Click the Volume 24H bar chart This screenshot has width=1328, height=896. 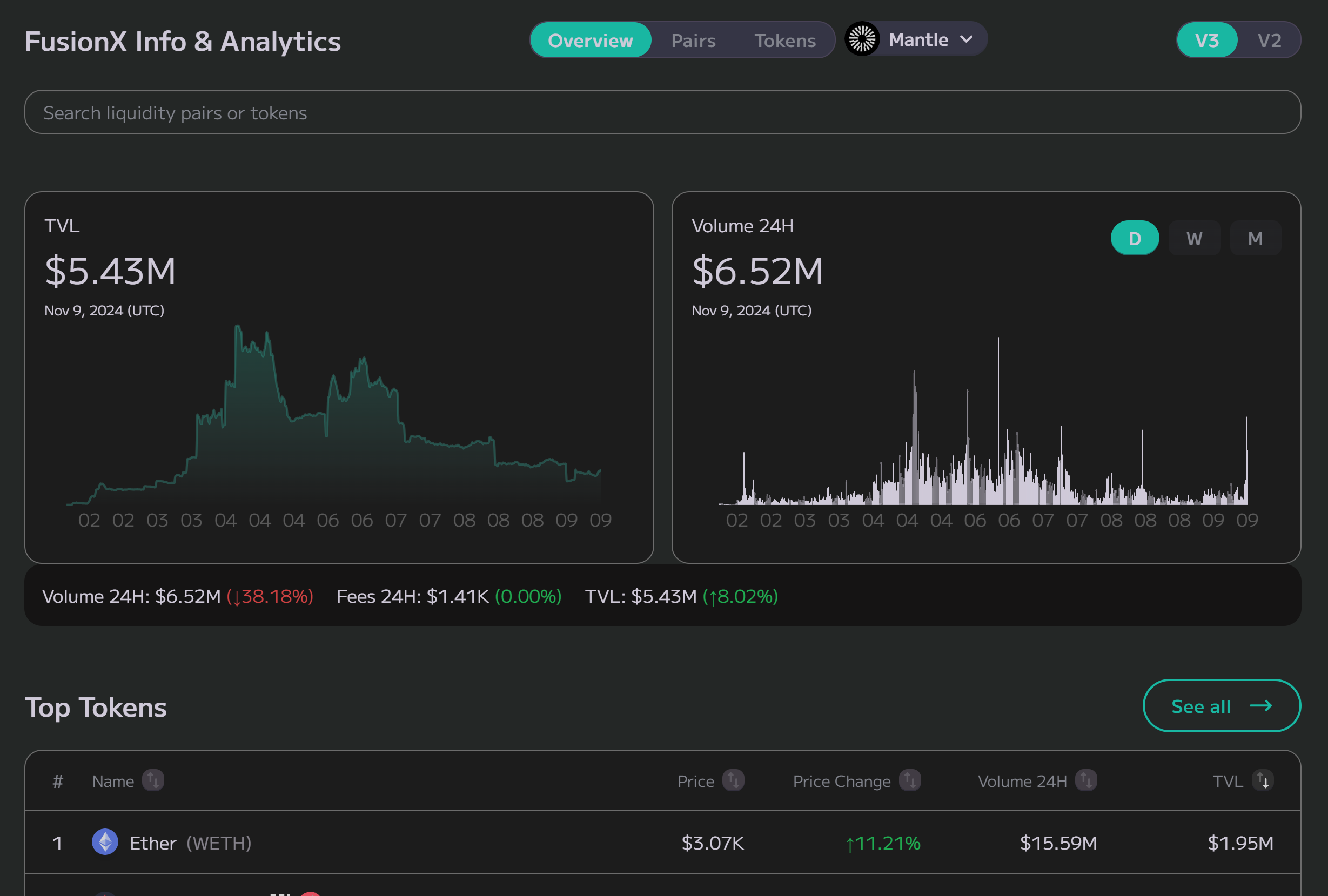pyautogui.click(x=983, y=421)
